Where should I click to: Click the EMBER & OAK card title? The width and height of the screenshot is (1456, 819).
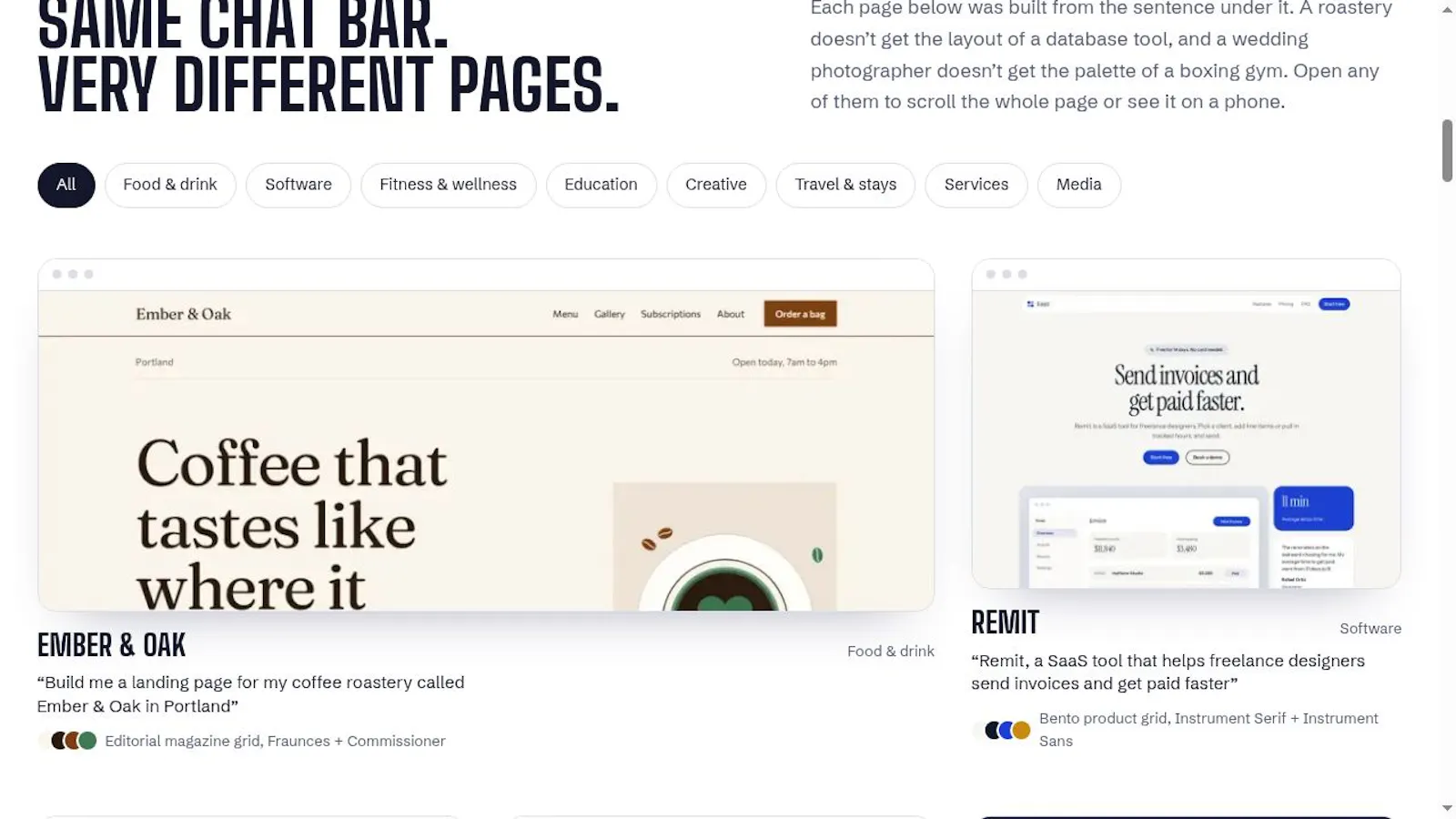(x=111, y=645)
